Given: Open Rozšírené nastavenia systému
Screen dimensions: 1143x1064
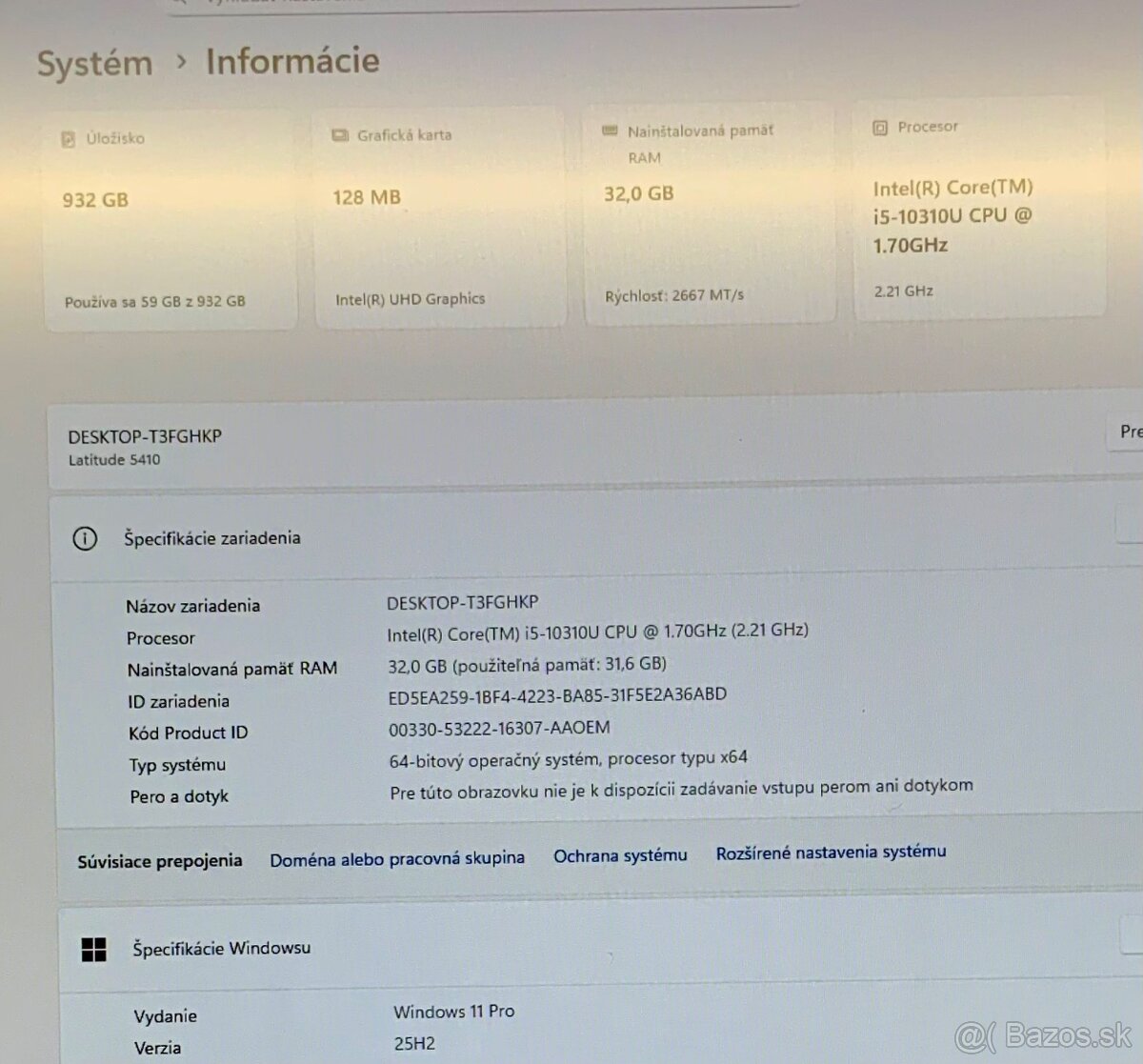Looking at the screenshot, I should (x=831, y=853).
